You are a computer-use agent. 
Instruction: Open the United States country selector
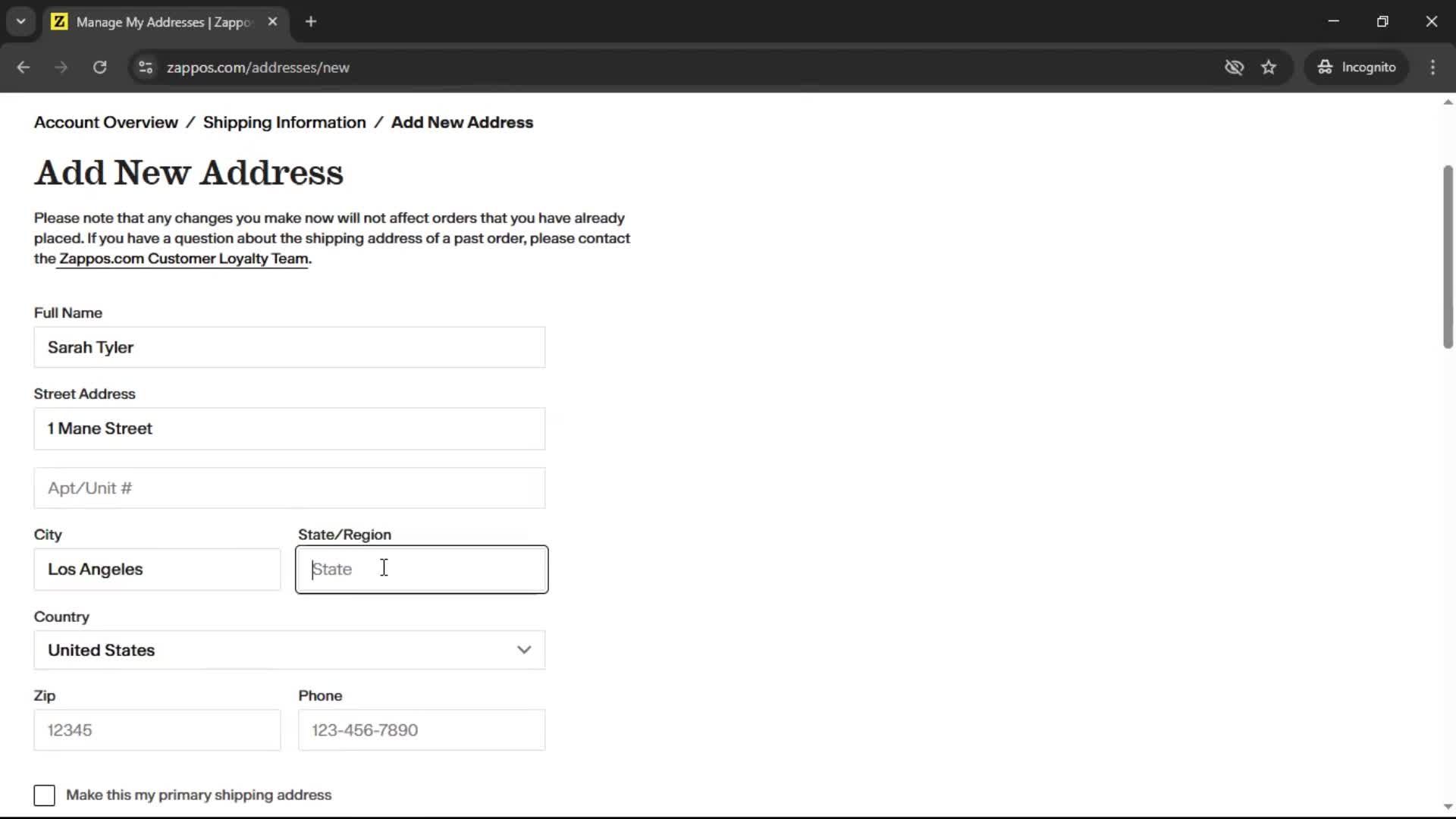click(x=288, y=650)
